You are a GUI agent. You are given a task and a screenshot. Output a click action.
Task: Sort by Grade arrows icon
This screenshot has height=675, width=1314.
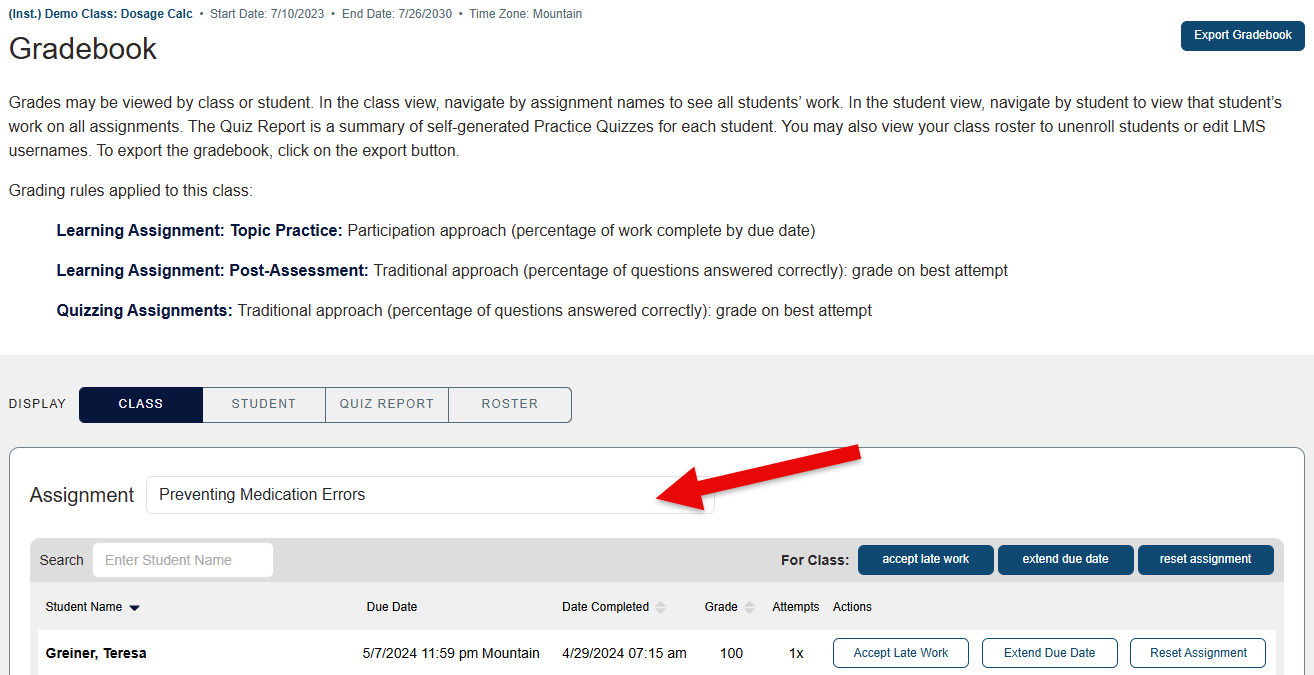pyautogui.click(x=750, y=607)
